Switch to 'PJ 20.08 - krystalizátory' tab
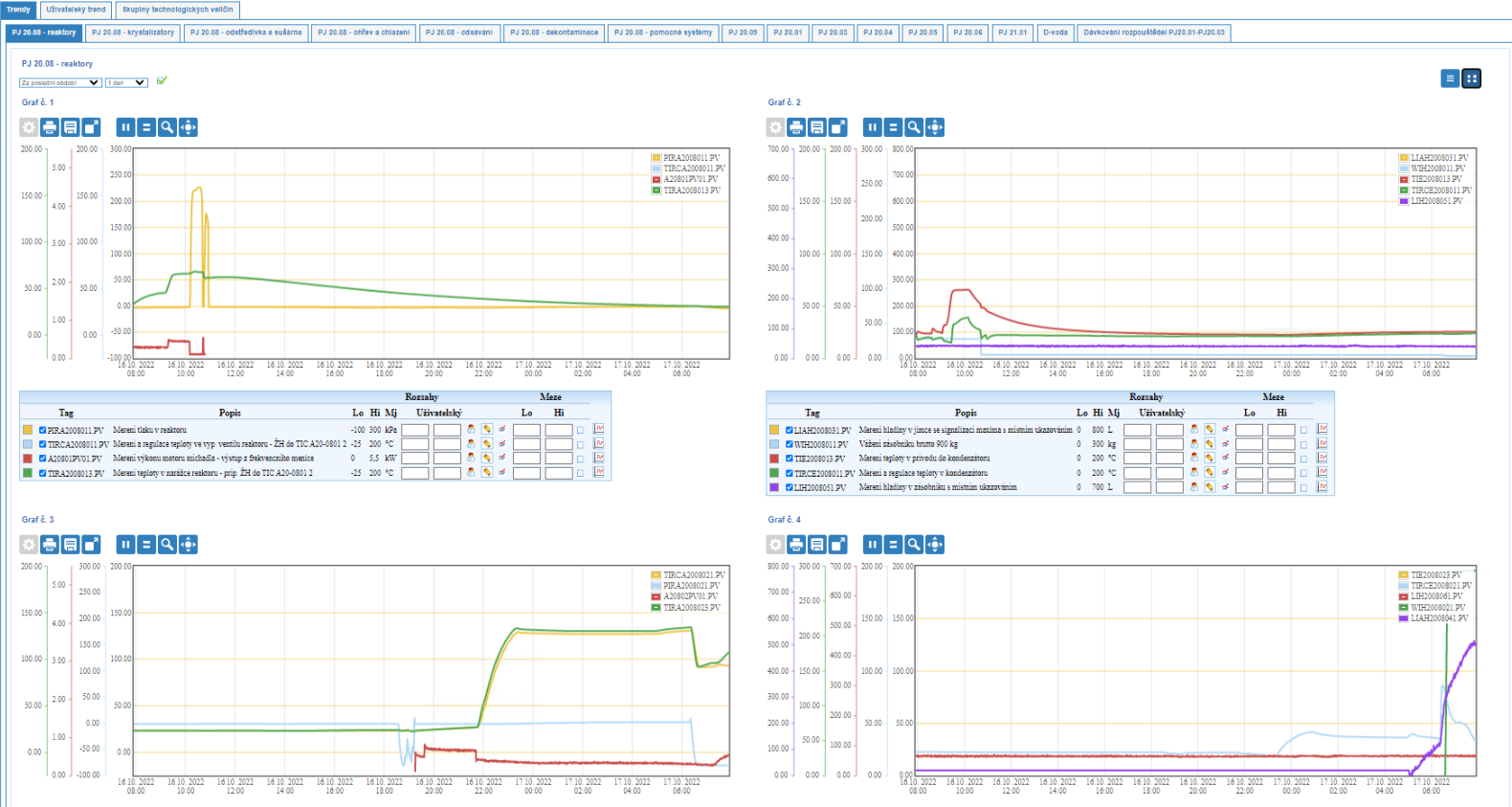 pyautogui.click(x=133, y=33)
